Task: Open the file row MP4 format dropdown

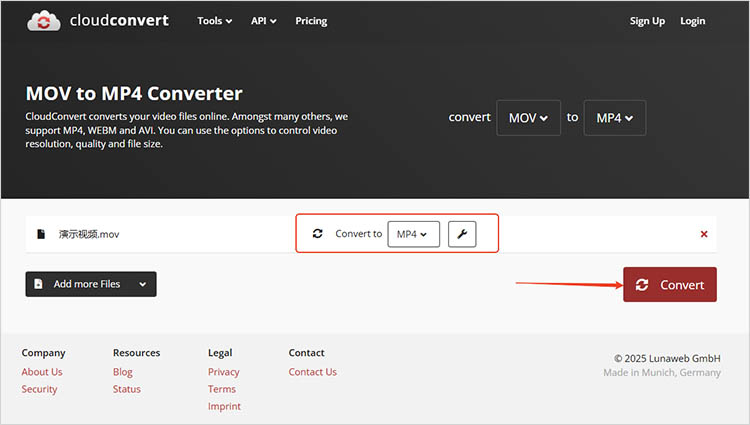Action: 413,234
